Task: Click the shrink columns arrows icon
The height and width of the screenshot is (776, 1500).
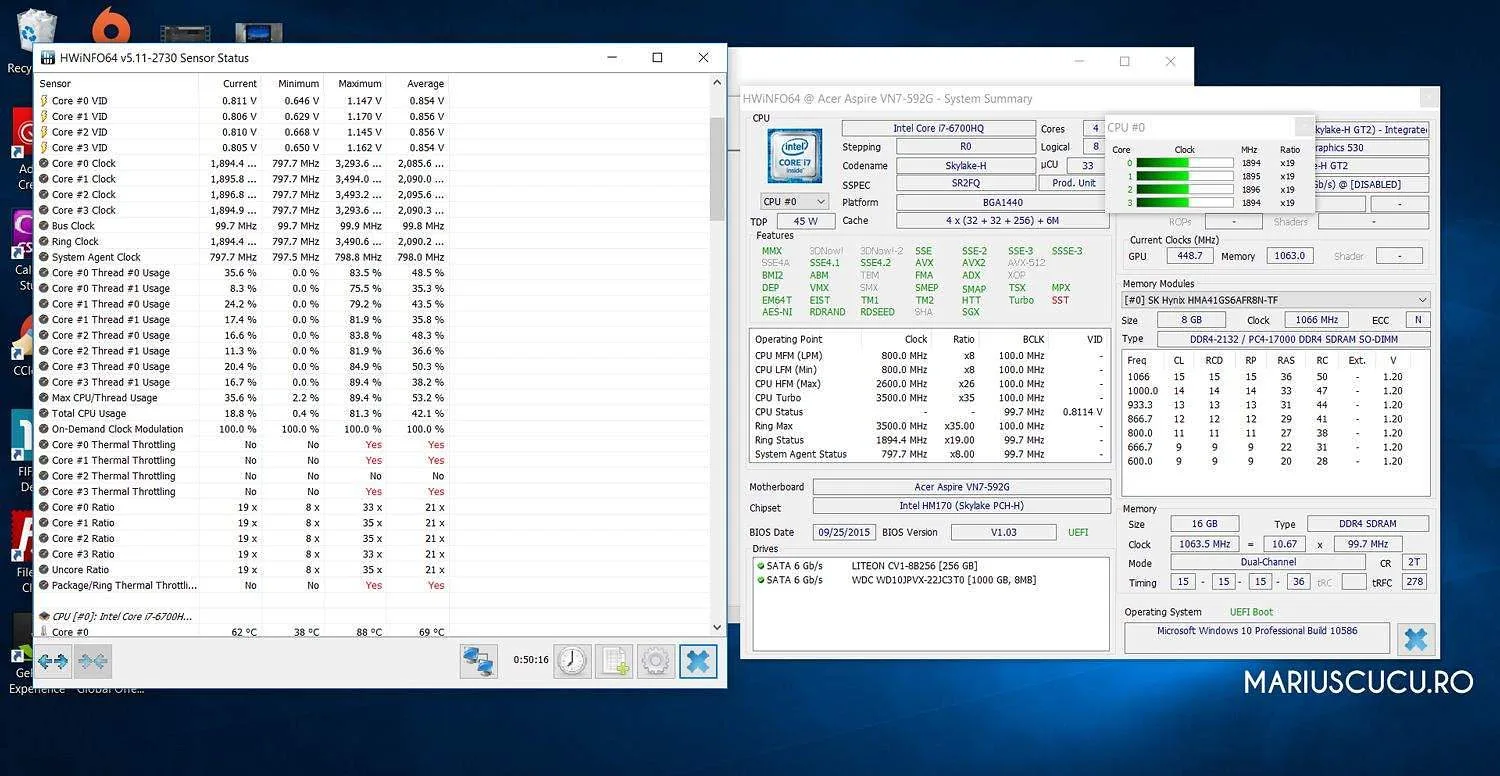Action: click(x=93, y=661)
